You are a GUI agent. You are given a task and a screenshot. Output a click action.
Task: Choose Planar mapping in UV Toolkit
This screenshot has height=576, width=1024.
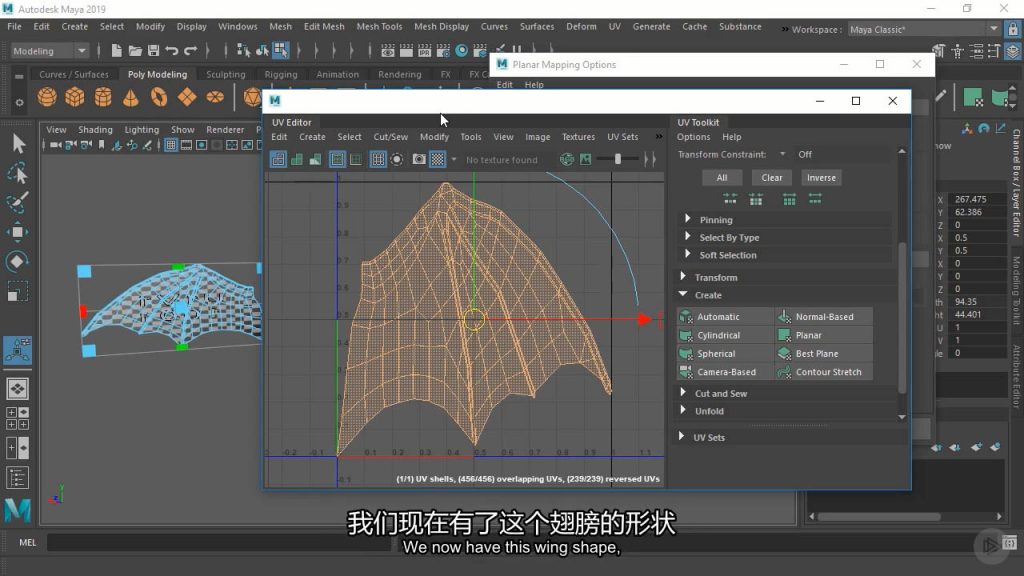[808, 335]
